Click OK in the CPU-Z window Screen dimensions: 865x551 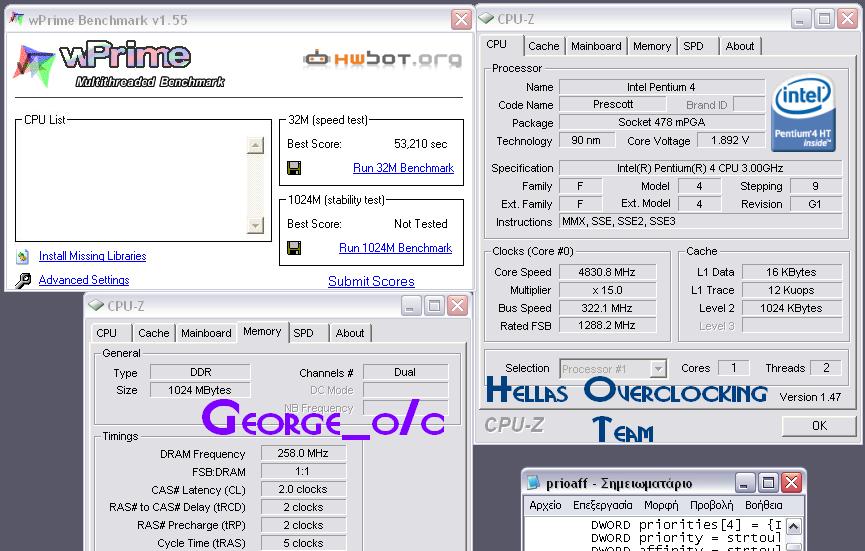click(x=819, y=425)
